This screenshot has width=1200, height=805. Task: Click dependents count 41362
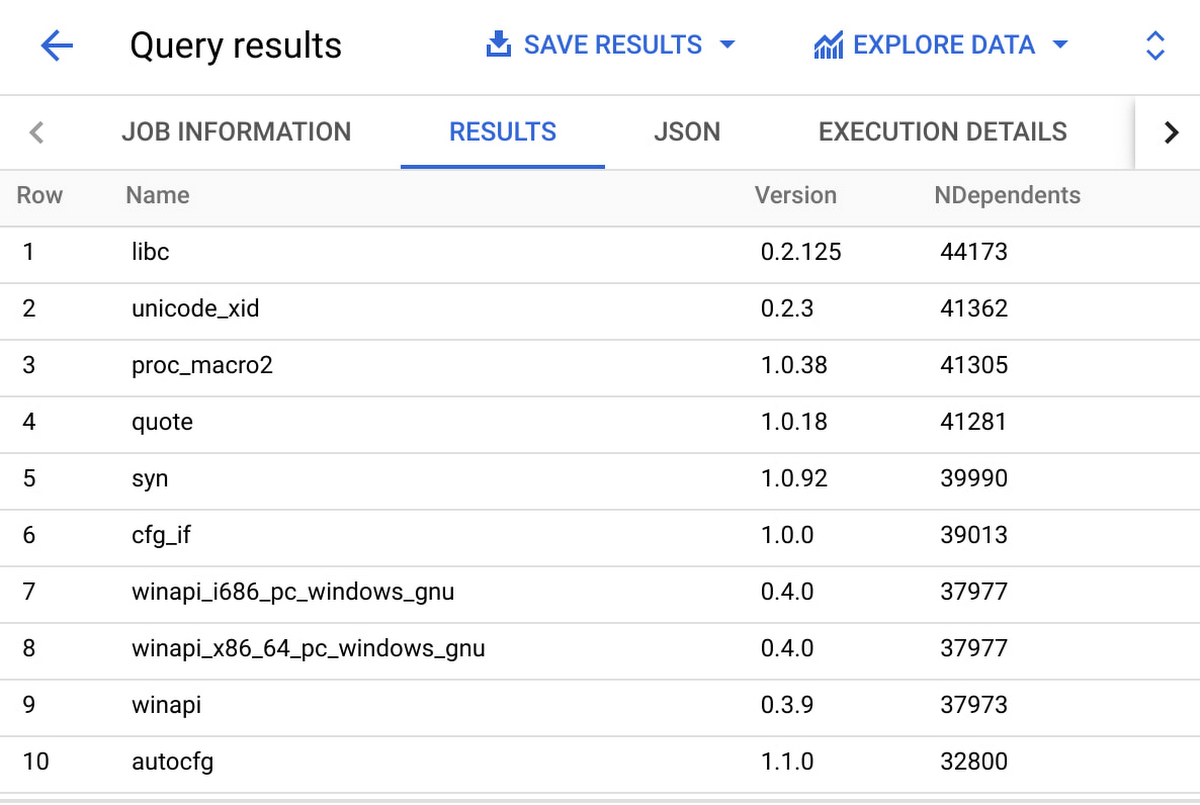tap(974, 308)
